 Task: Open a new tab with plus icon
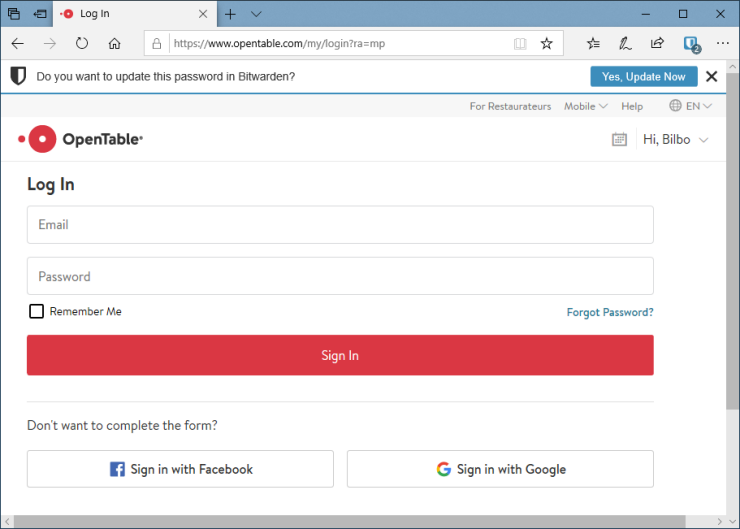coord(230,14)
